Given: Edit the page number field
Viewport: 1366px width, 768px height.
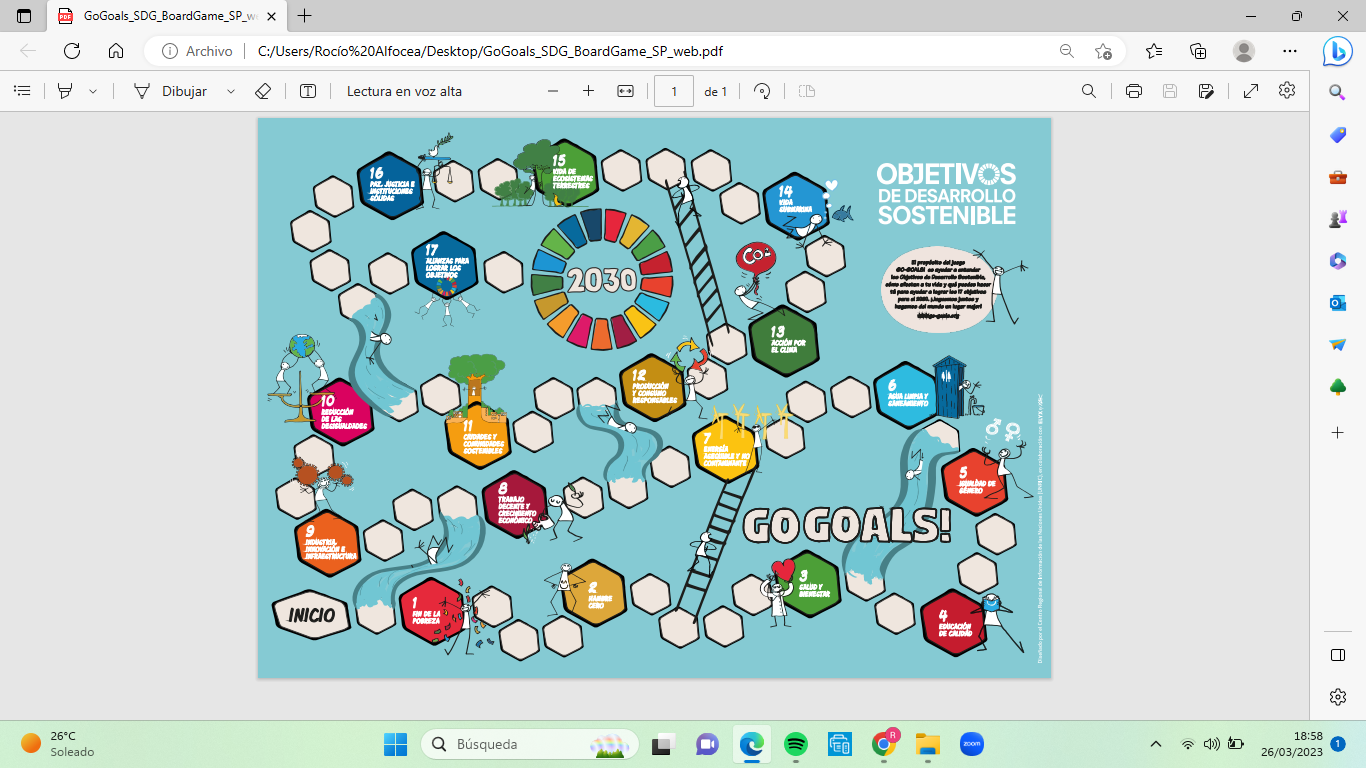Looking at the screenshot, I should point(673,90).
